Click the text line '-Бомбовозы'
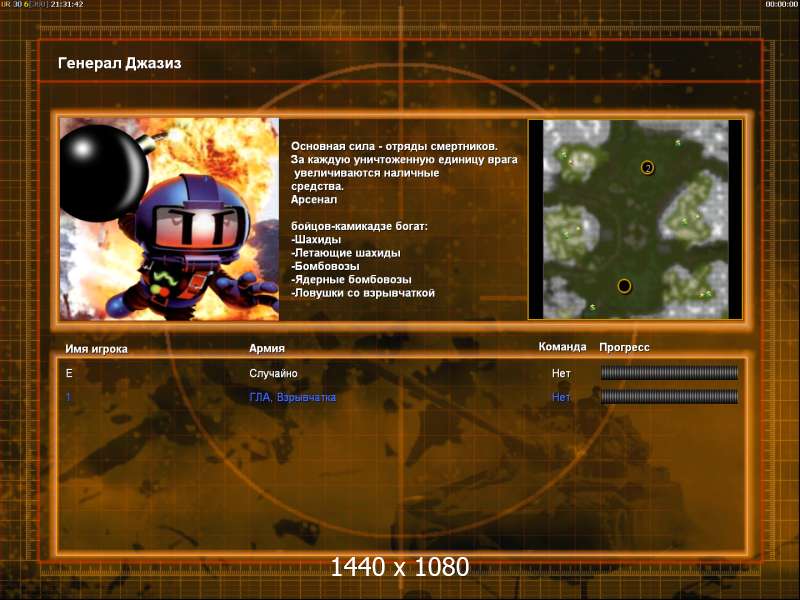 pyautogui.click(x=325, y=266)
